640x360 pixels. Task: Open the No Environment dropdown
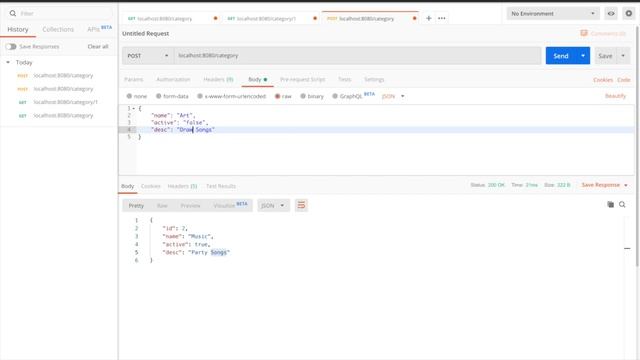pyautogui.click(x=553, y=13)
